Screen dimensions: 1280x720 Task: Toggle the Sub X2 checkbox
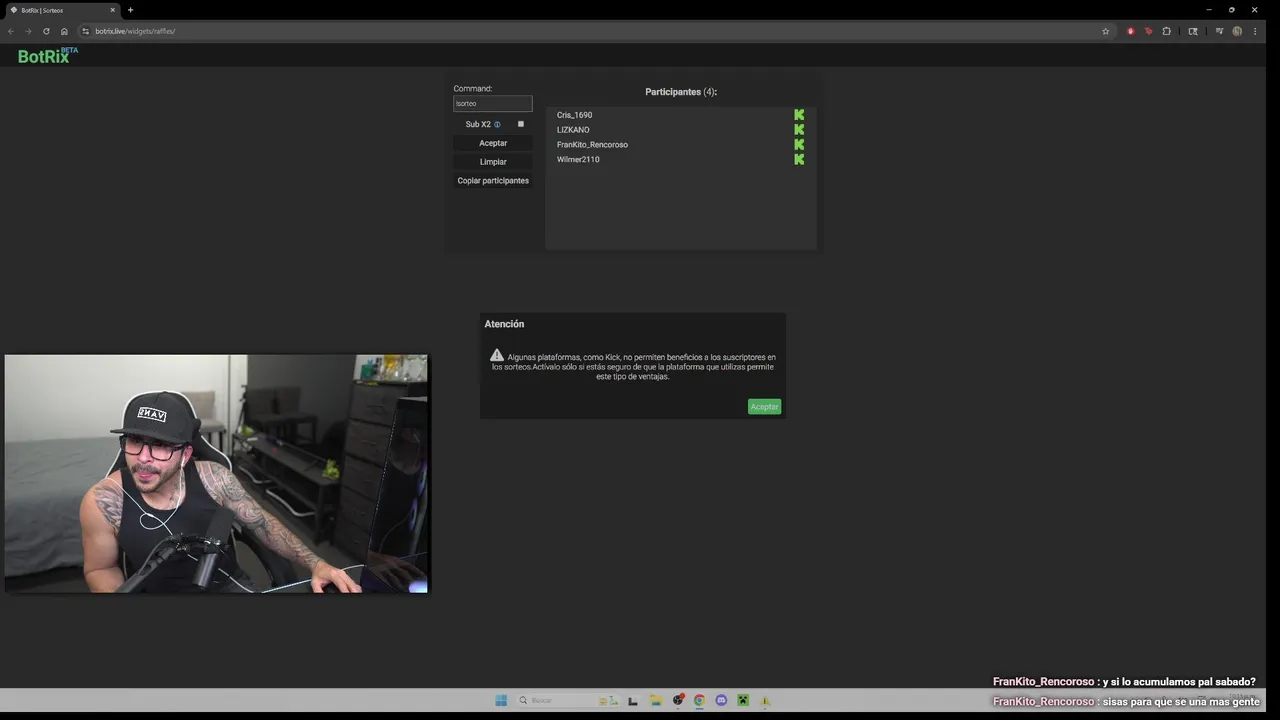521,124
